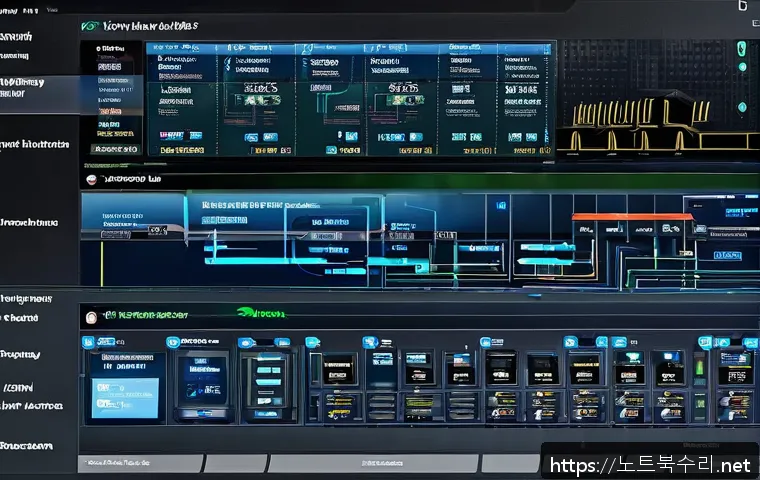Toggle the topmost teal indicator on the right edge

pos(740,47)
